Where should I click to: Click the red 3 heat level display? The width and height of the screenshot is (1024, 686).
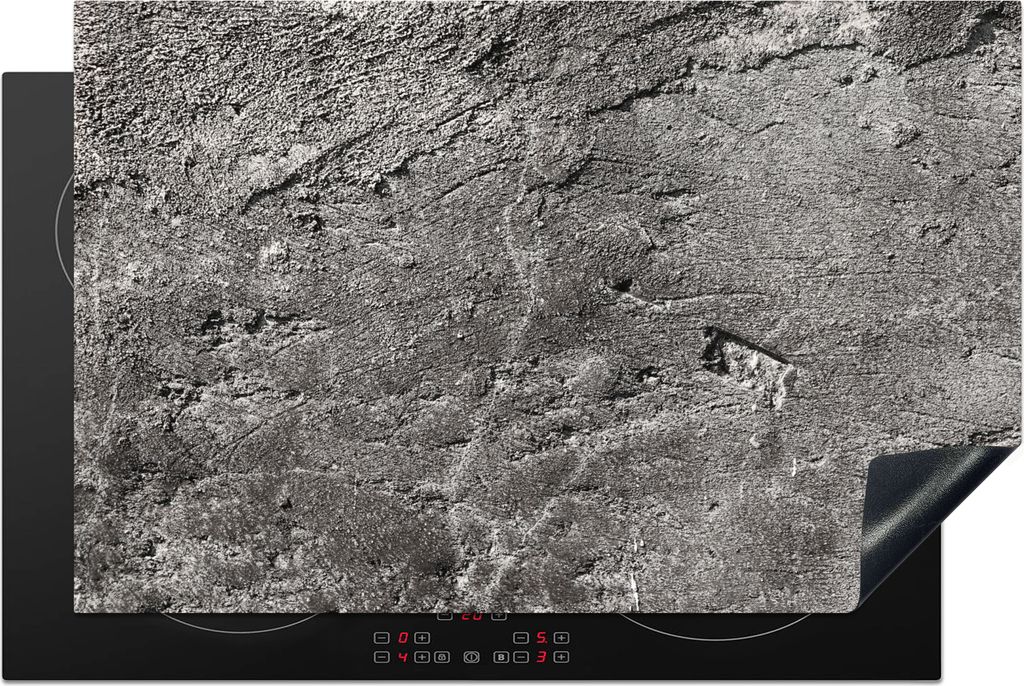coord(541,657)
